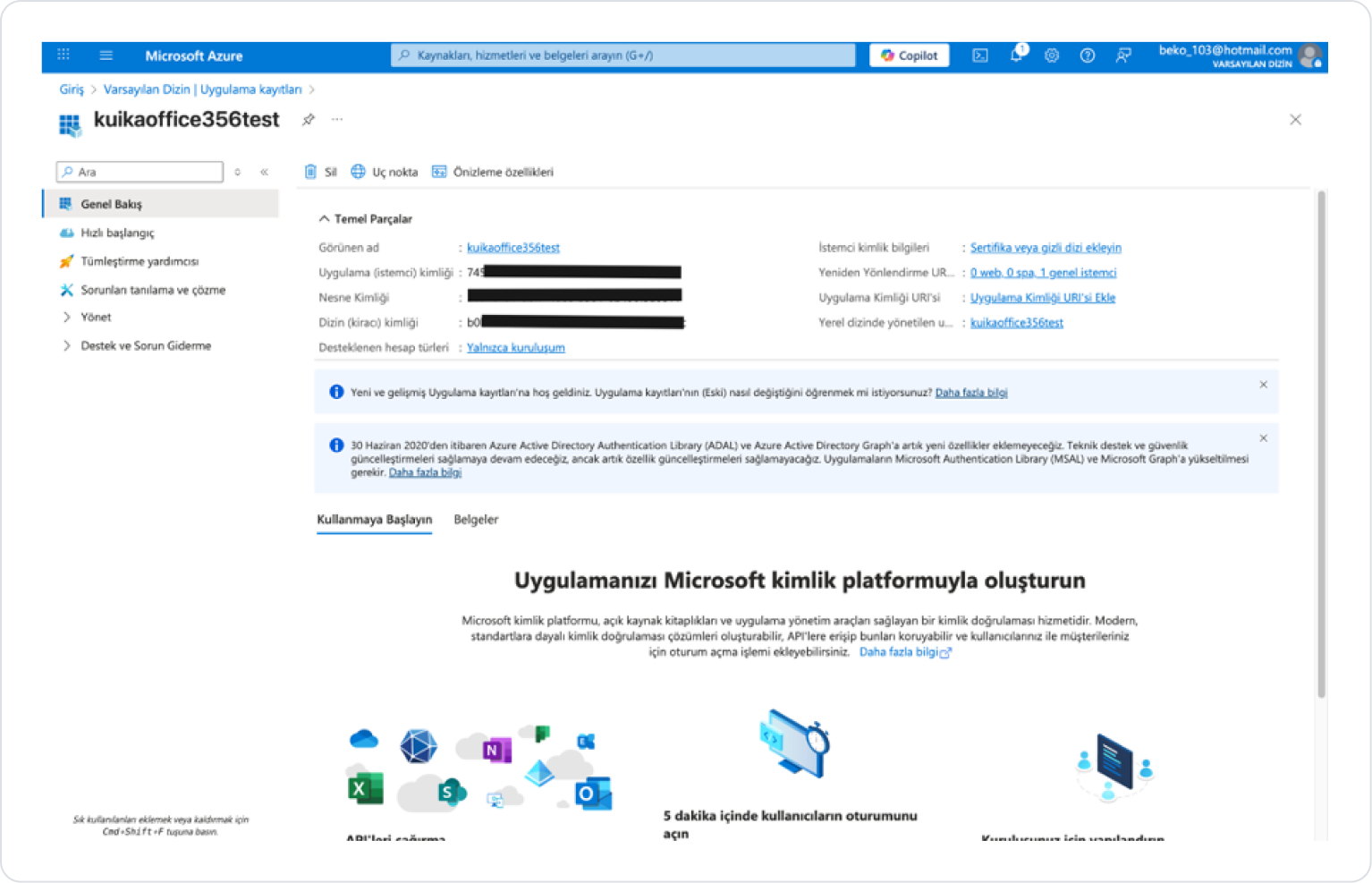
Task: Pin kuikaoffice356test to favorites
Action: click(x=309, y=119)
